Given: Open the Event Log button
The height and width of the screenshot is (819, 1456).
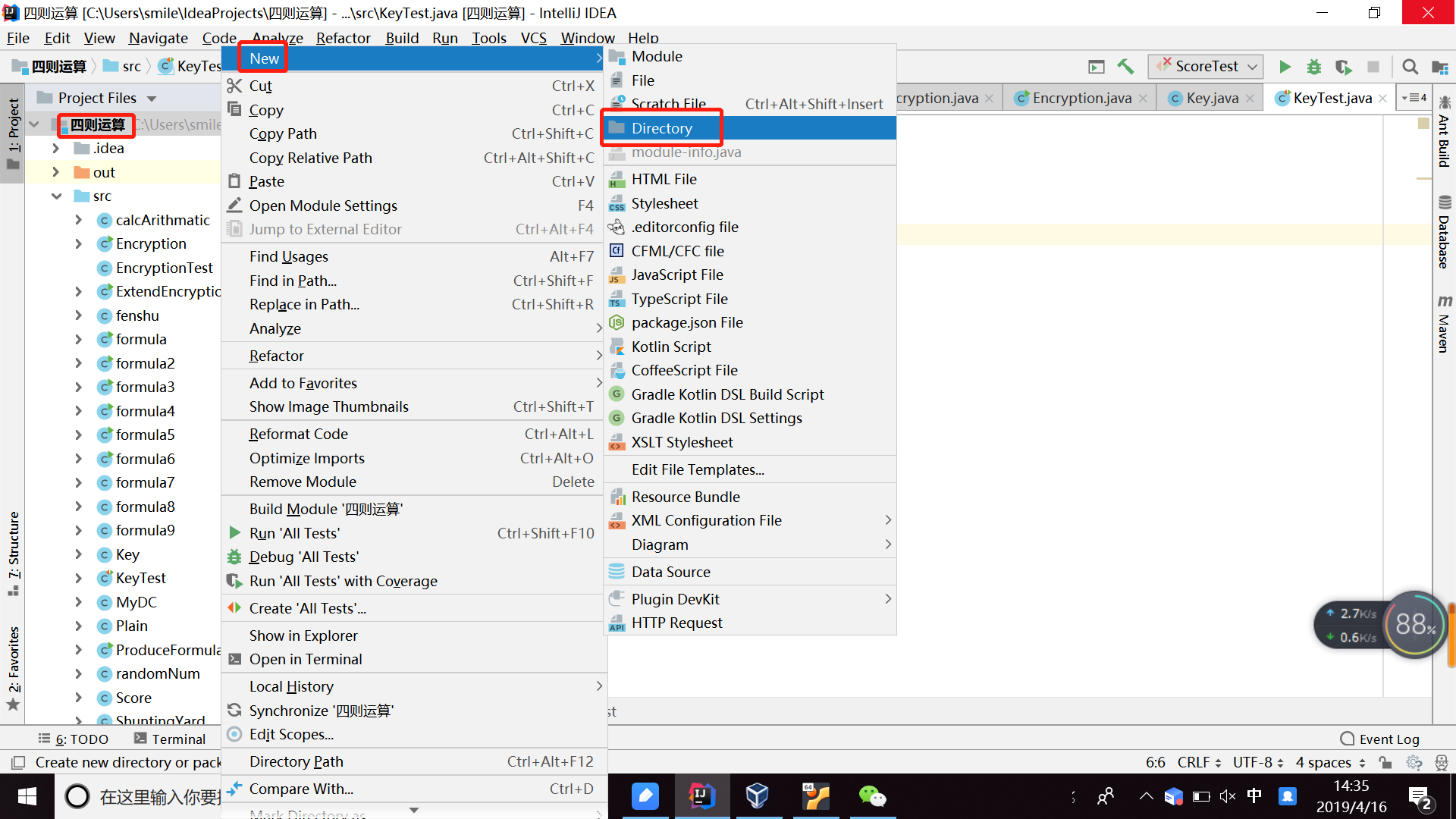Looking at the screenshot, I should coord(1380,739).
